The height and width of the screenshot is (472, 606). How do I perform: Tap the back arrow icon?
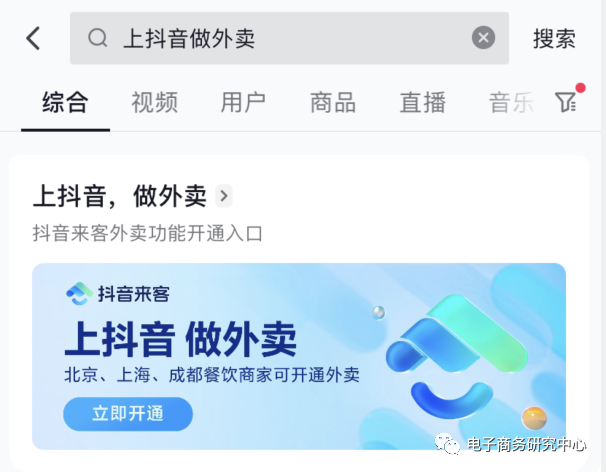pyautogui.click(x=33, y=38)
